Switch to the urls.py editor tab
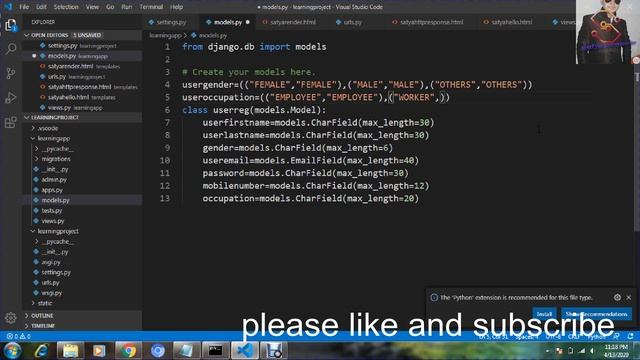The height and width of the screenshot is (360, 640). pyautogui.click(x=352, y=22)
